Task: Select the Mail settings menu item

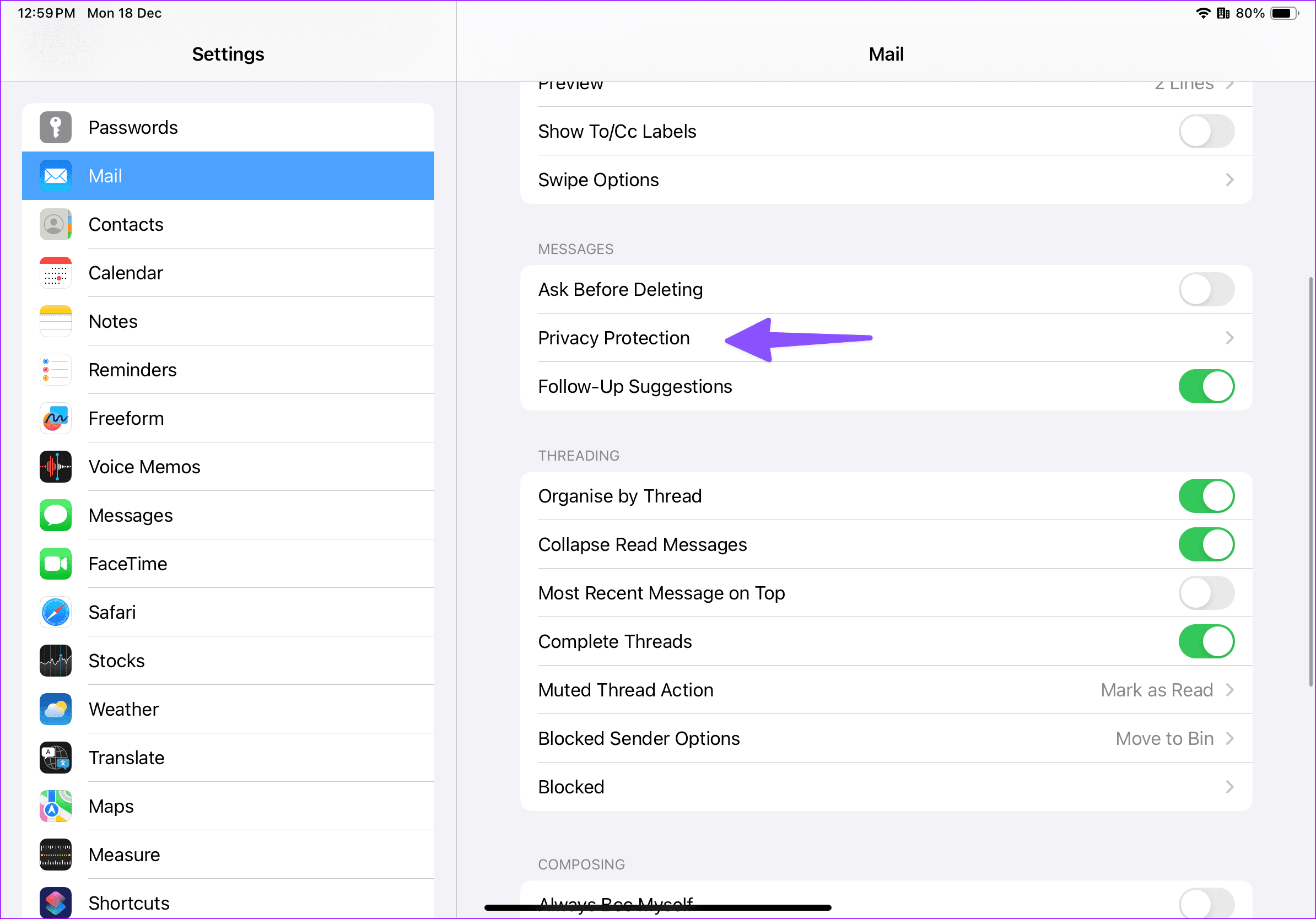Action: click(228, 176)
